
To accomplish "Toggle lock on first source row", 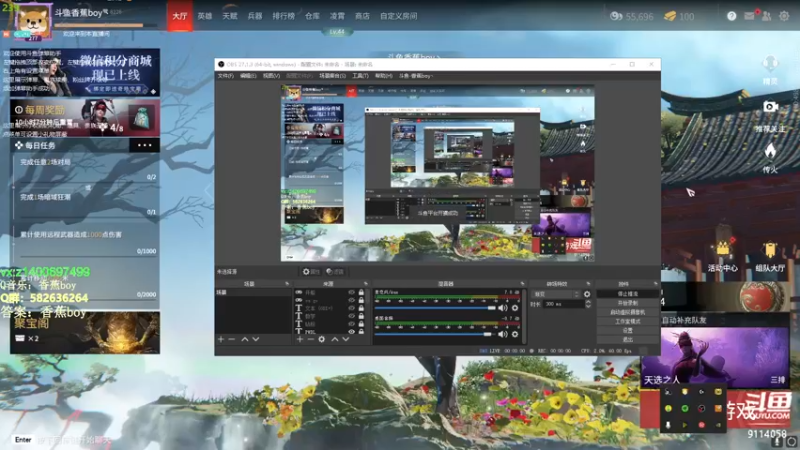I will coord(361,292).
